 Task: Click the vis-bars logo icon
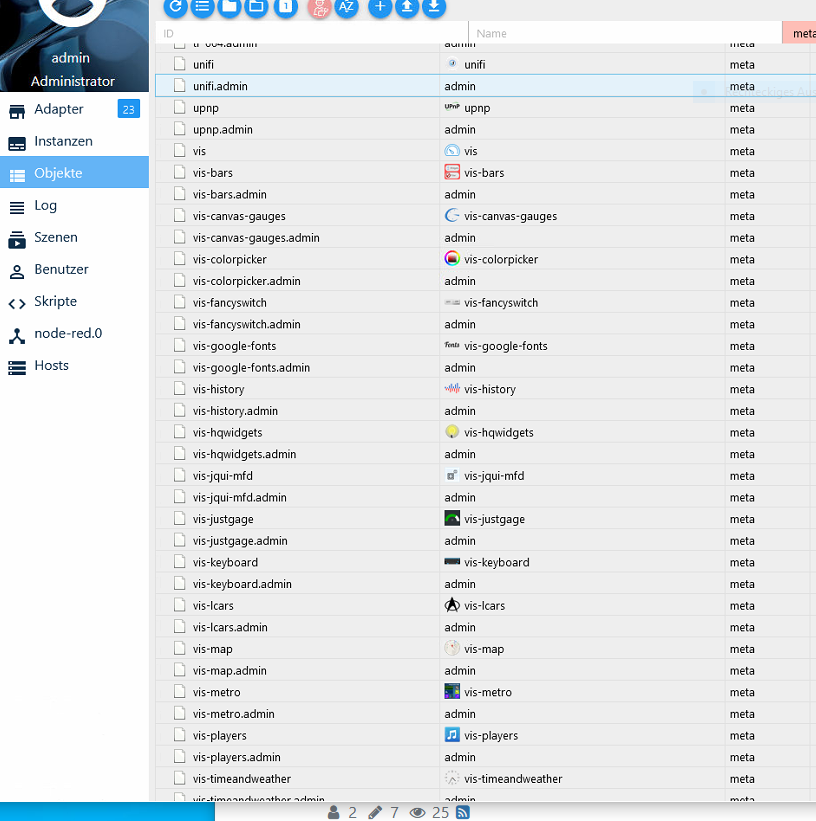pos(452,172)
